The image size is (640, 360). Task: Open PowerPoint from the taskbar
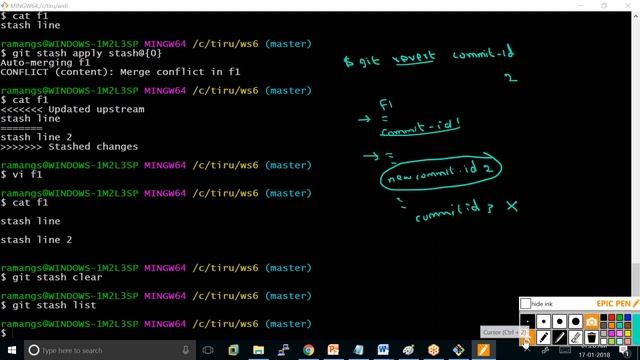coord(333,350)
